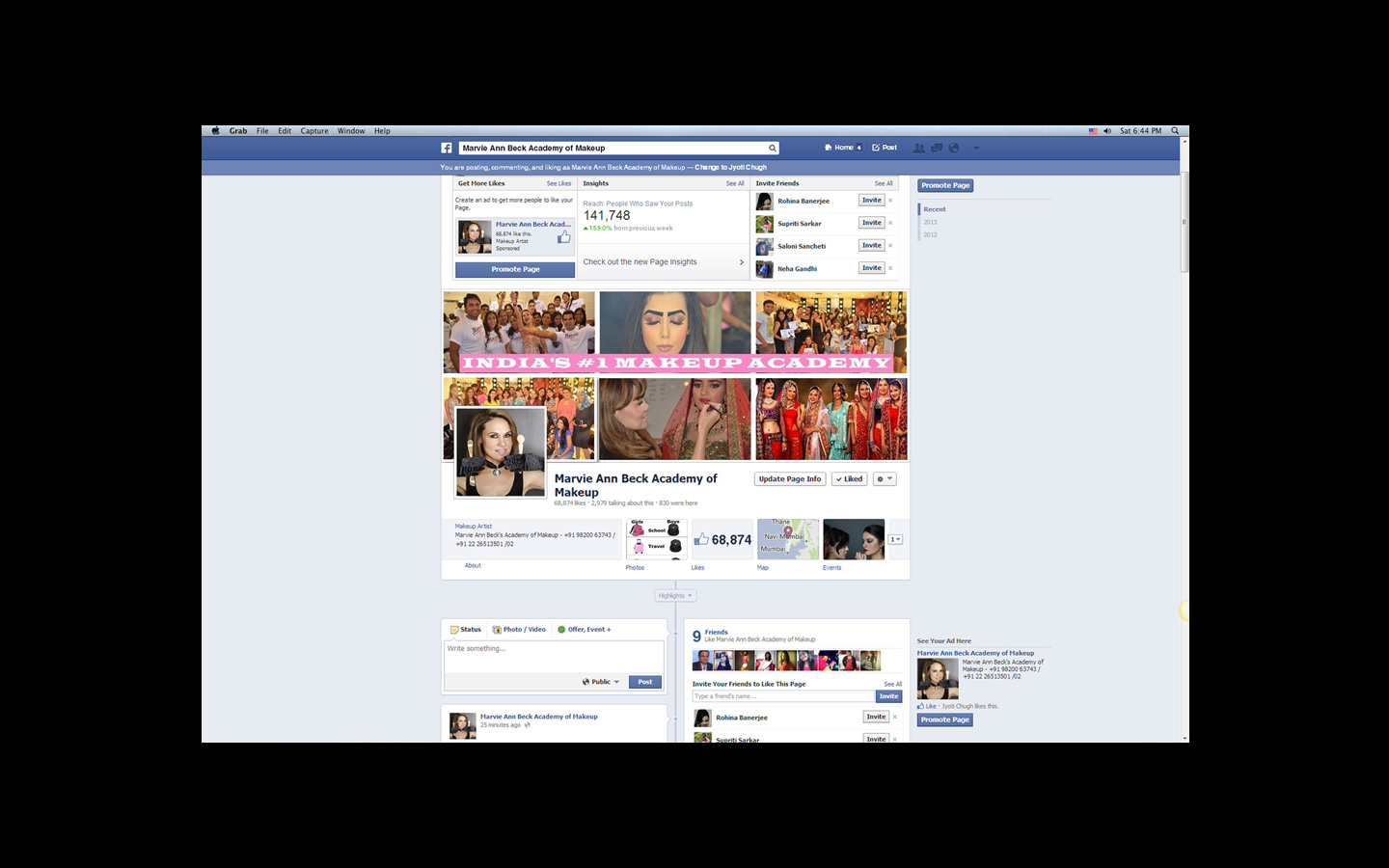
Task: Click the volume icon in menu bar
Action: 1107,131
